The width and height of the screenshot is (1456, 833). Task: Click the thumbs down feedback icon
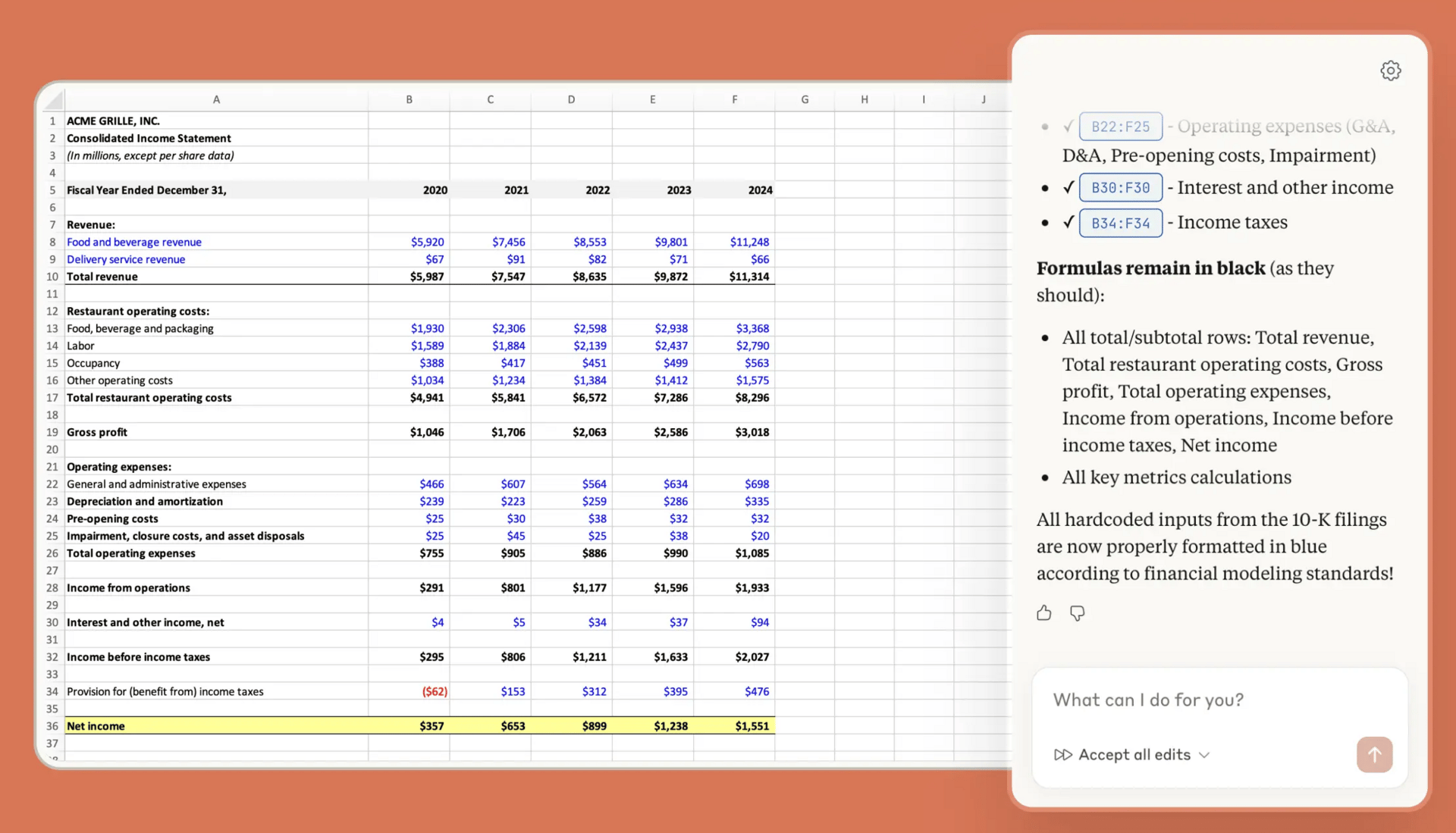pyautogui.click(x=1077, y=613)
